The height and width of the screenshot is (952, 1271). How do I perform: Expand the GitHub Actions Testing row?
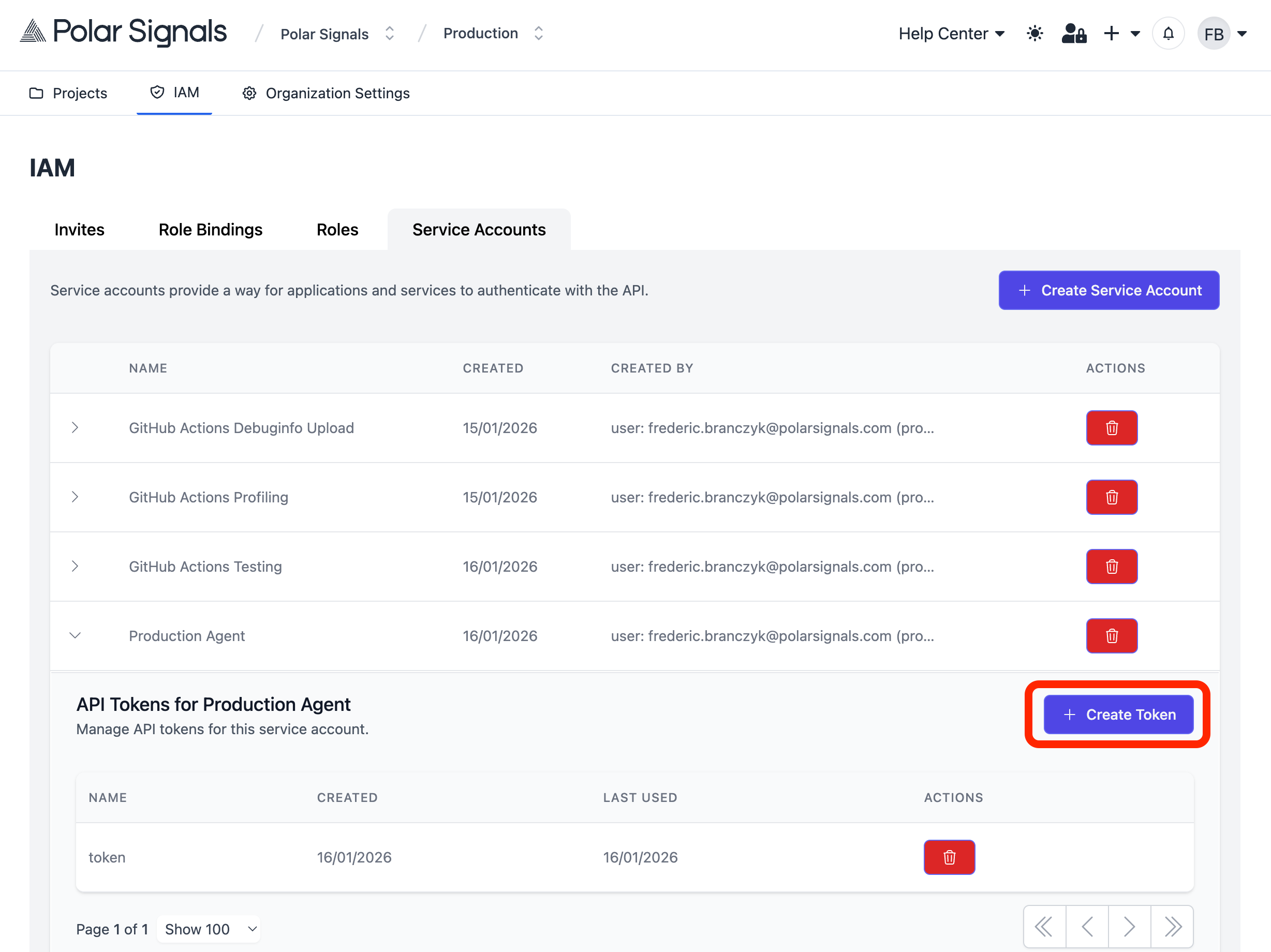pos(75,567)
